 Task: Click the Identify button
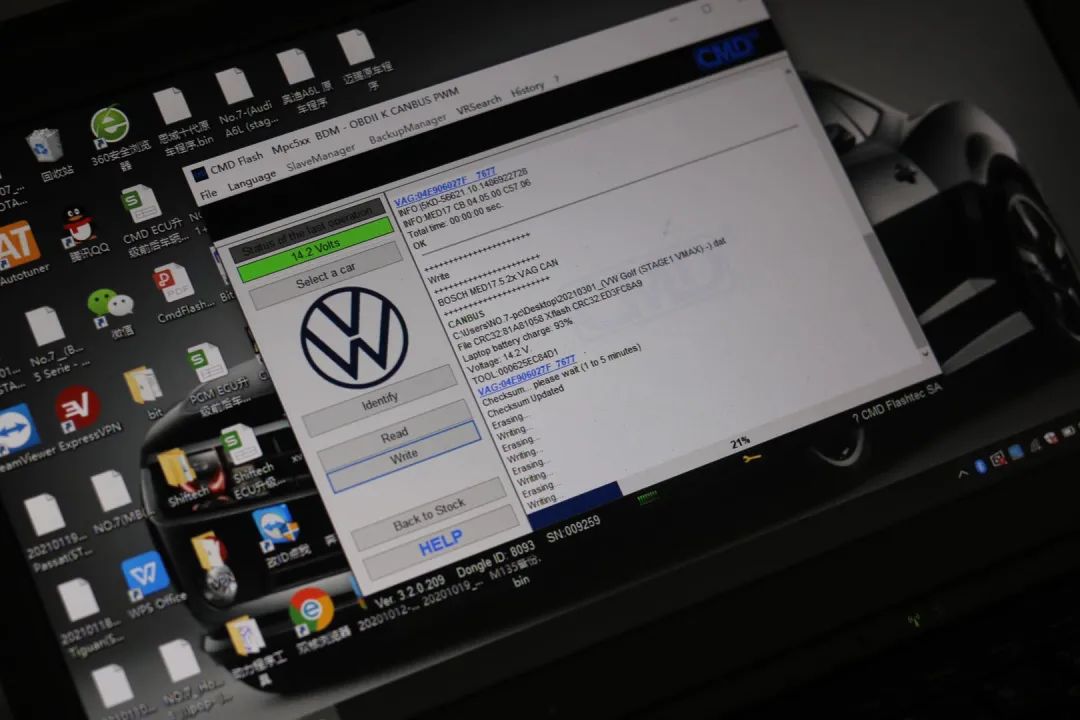point(379,400)
